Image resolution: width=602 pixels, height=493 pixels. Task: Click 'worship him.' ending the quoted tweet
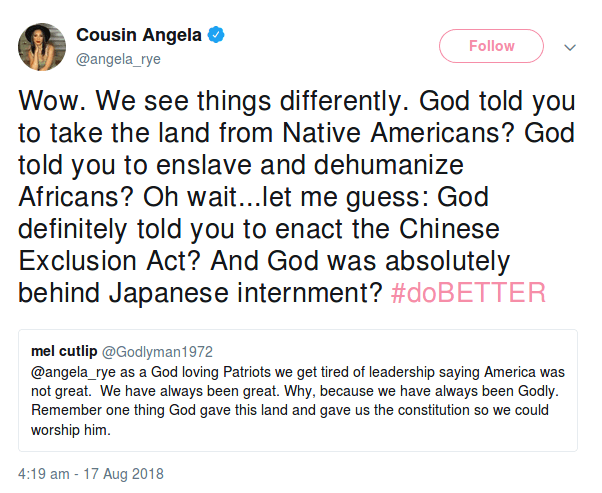(71, 431)
